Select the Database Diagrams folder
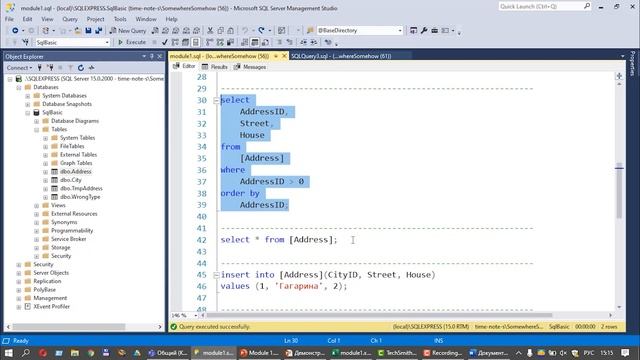 [75, 121]
